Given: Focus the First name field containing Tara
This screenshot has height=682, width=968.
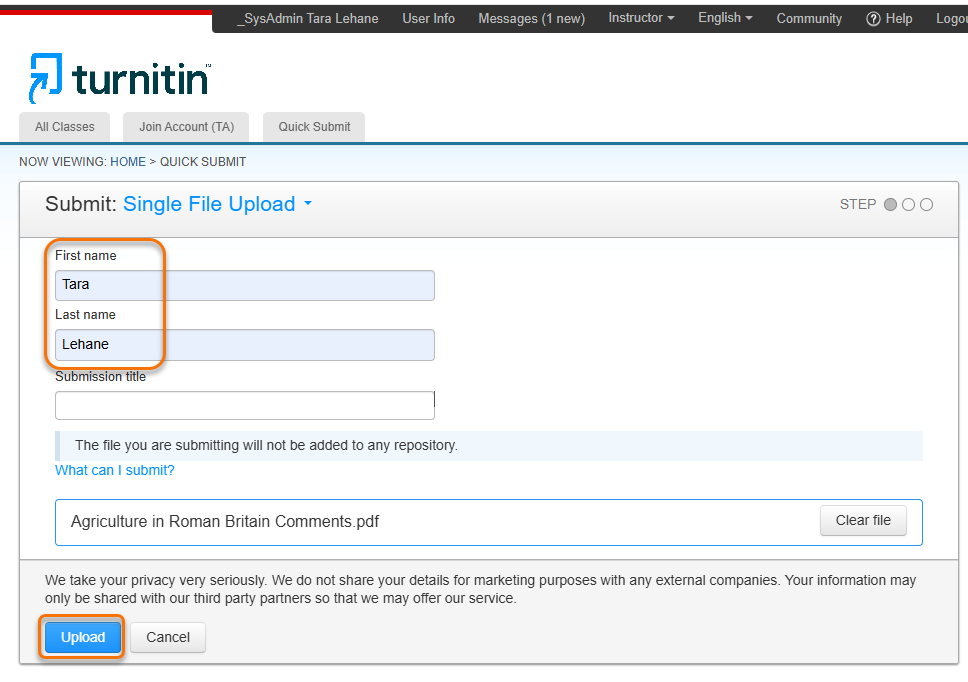Looking at the screenshot, I should pos(244,285).
